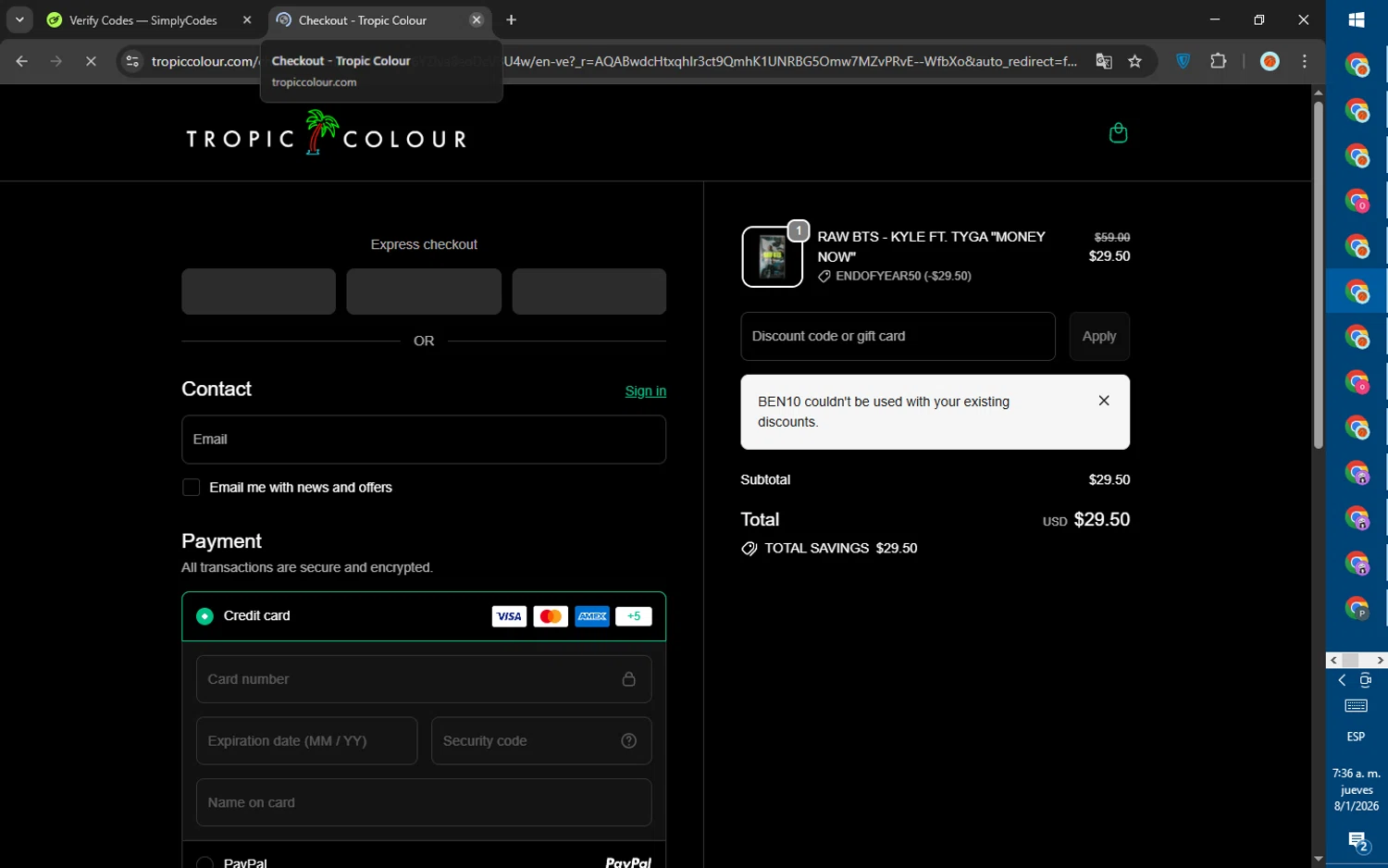Click the TOTAL SAVINGS tag icon

click(x=750, y=549)
